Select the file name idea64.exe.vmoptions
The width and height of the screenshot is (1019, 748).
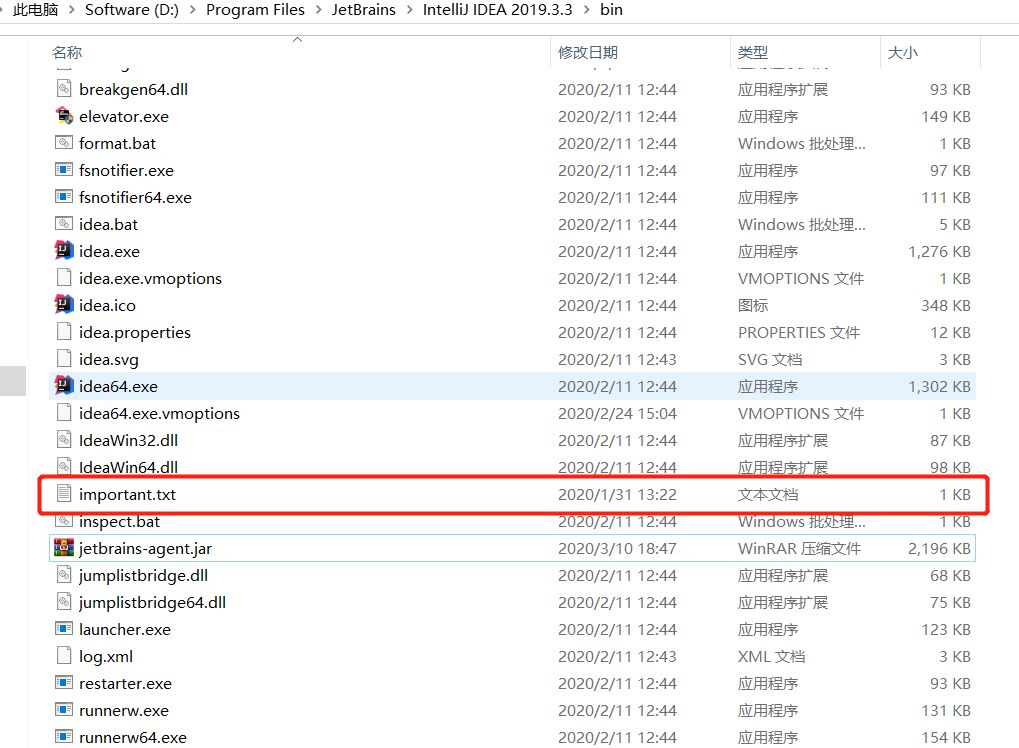(159, 413)
